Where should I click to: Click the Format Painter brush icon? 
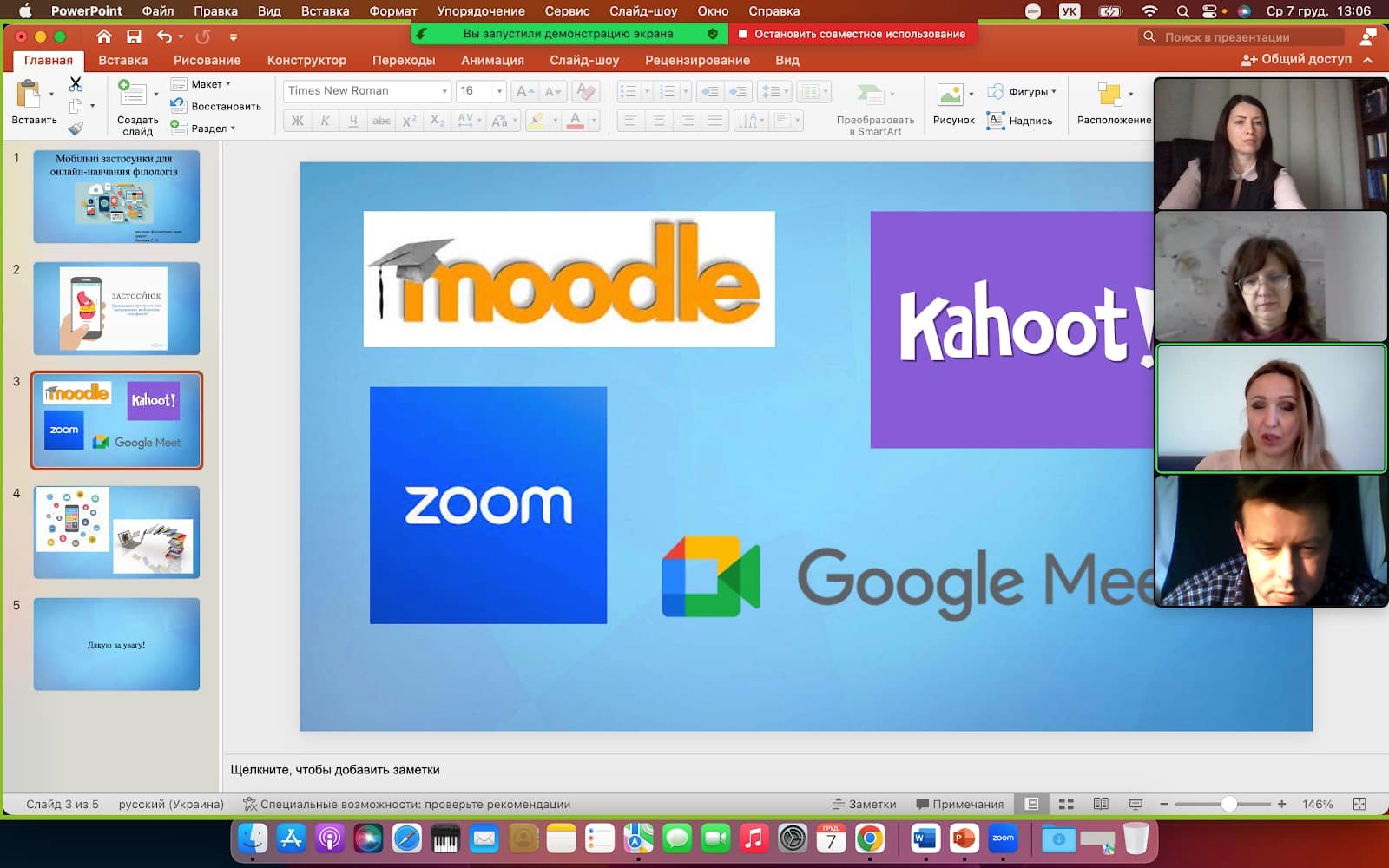[x=76, y=128]
